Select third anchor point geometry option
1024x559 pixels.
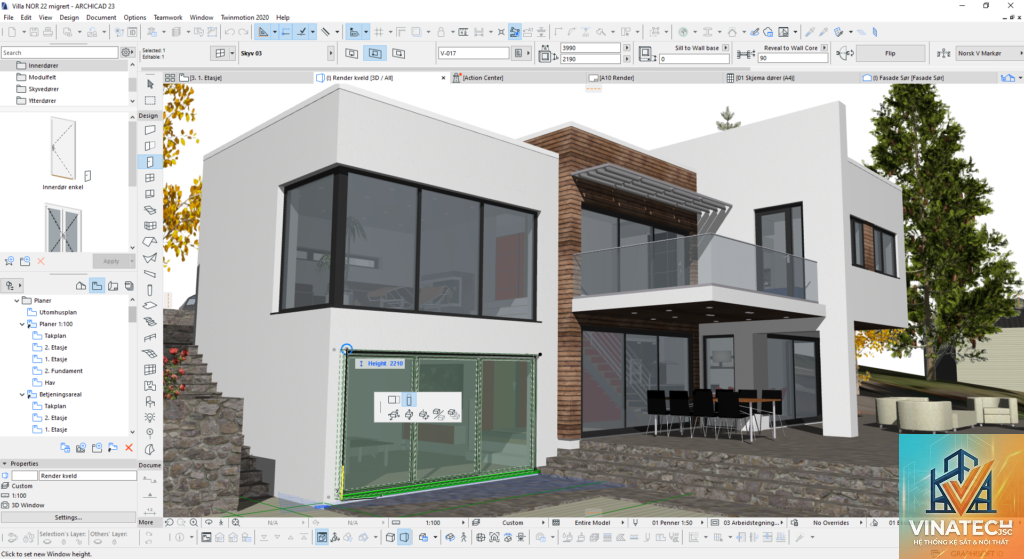coord(398,54)
